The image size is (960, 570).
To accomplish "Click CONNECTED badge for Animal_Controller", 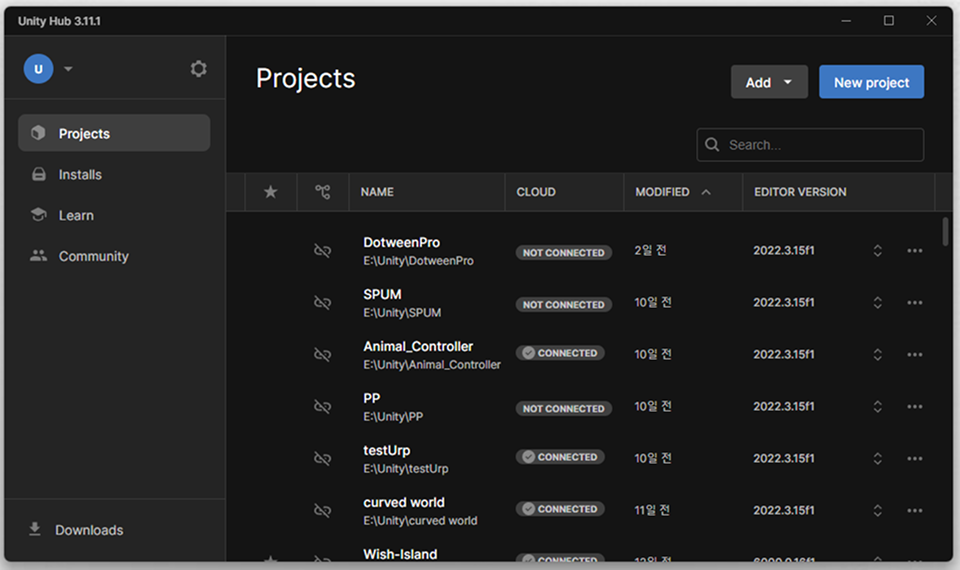I will [x=560, y=353].
